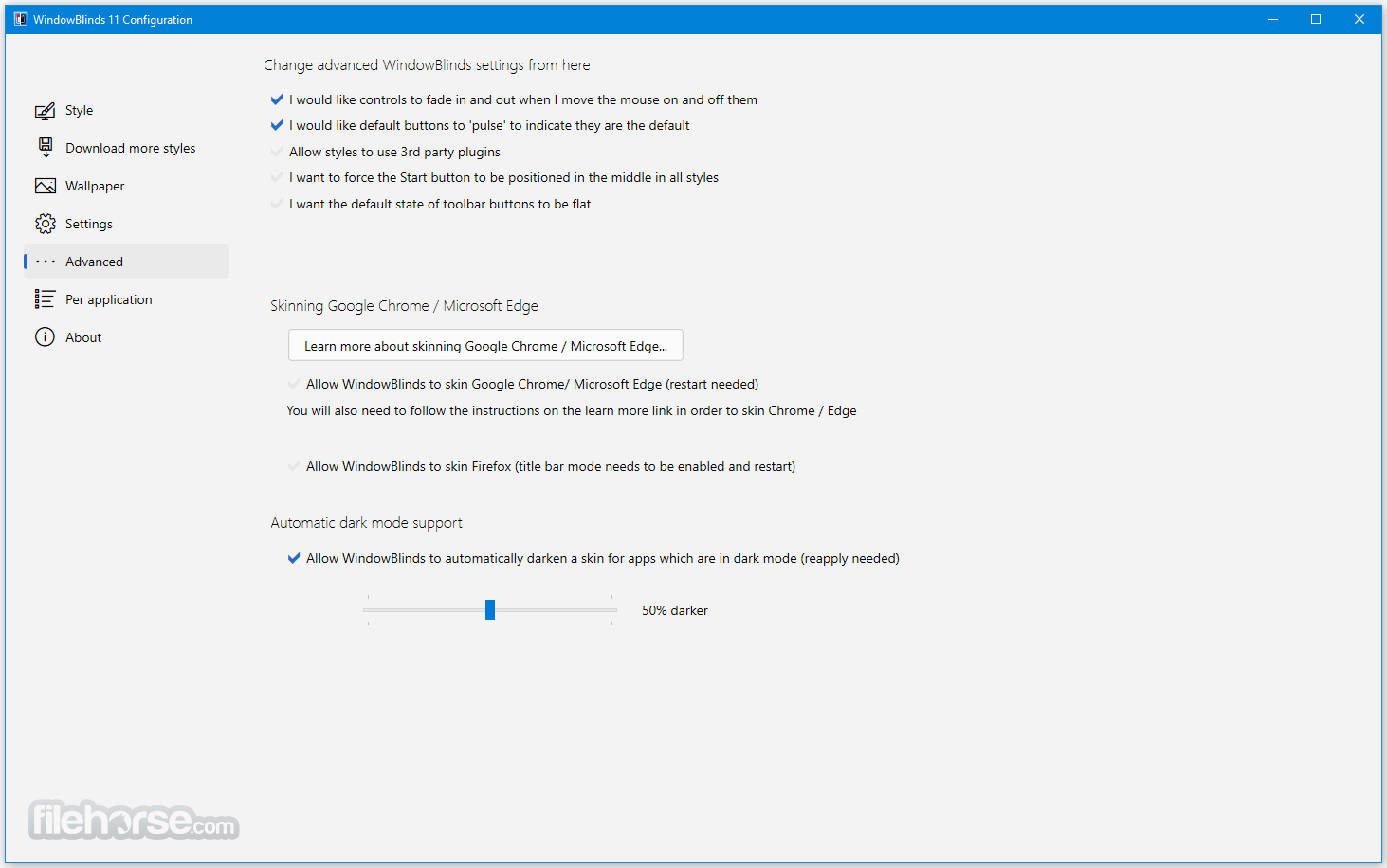This screenshot has height=868, width=1387.
Task: Minimize the WindowBlinds Configuration window
Action: tap(1273, 19)
